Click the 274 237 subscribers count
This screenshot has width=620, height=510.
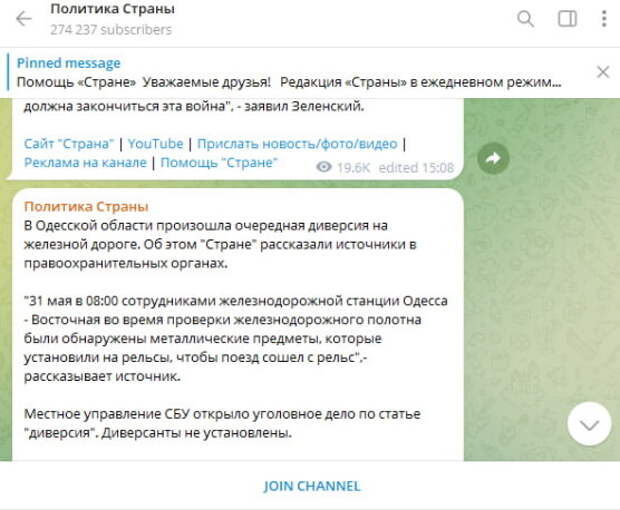point(111,30)
